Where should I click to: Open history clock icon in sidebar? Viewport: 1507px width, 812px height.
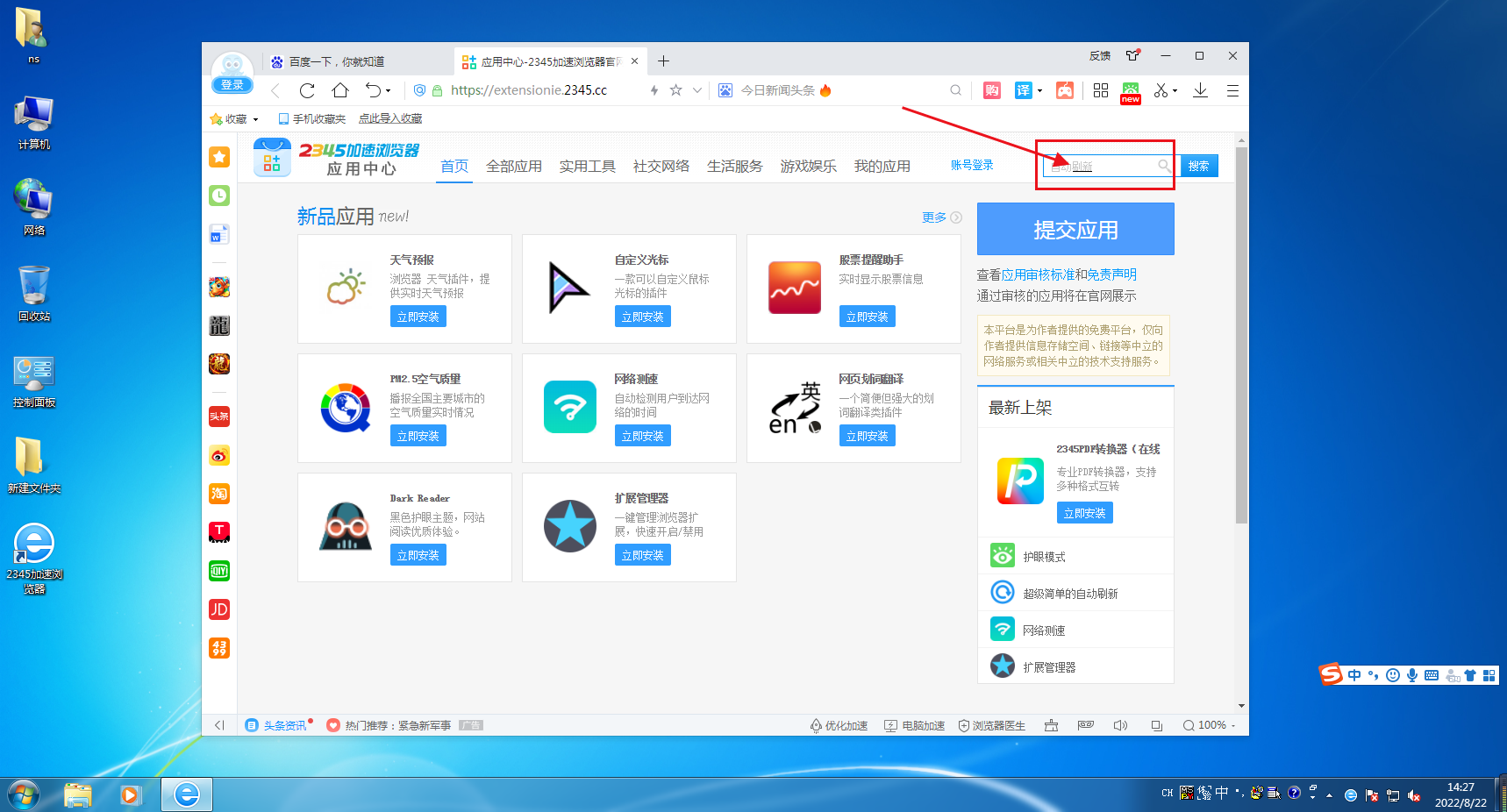coord(219,196)
